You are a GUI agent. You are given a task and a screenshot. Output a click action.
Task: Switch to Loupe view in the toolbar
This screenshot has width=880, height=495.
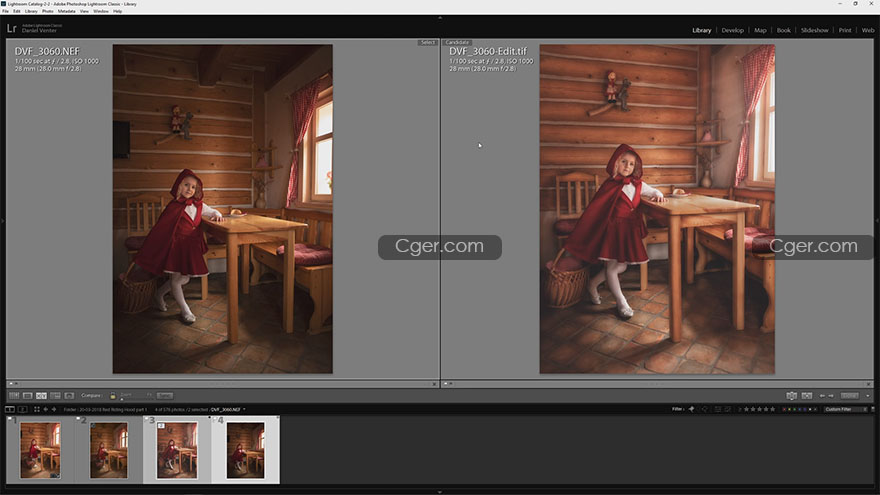28,396
